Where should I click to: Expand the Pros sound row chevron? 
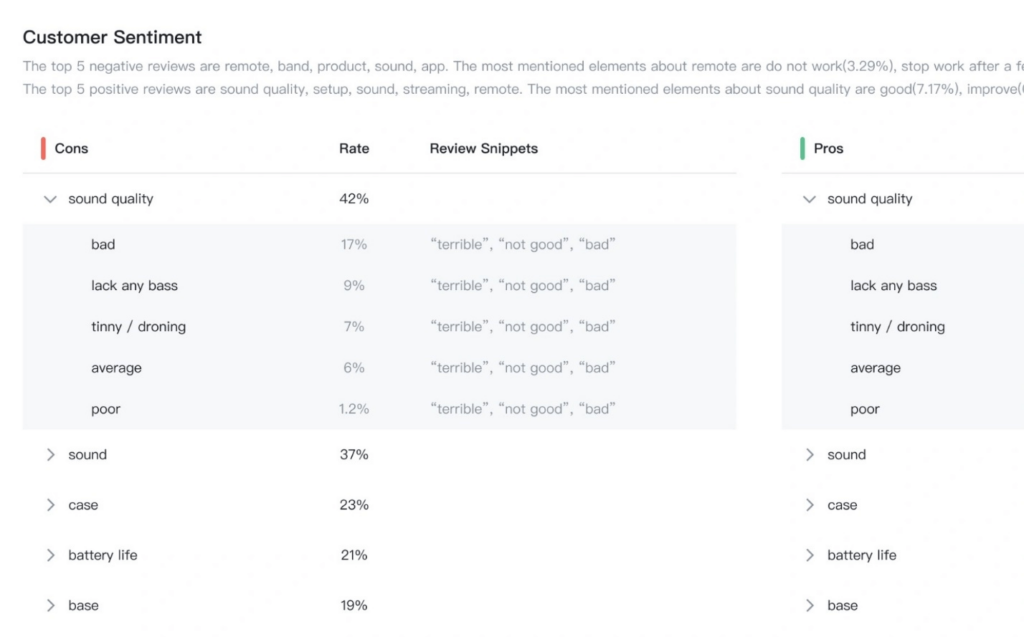(x=809, y=455)
